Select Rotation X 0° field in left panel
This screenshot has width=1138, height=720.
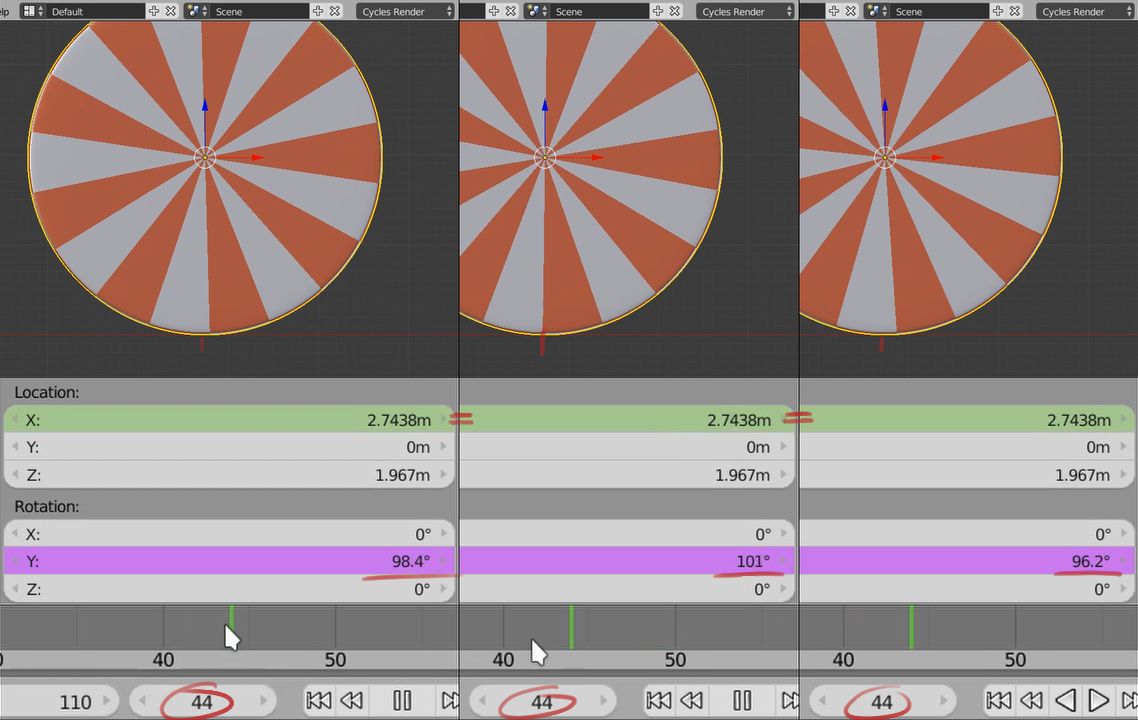coord(229,533)
